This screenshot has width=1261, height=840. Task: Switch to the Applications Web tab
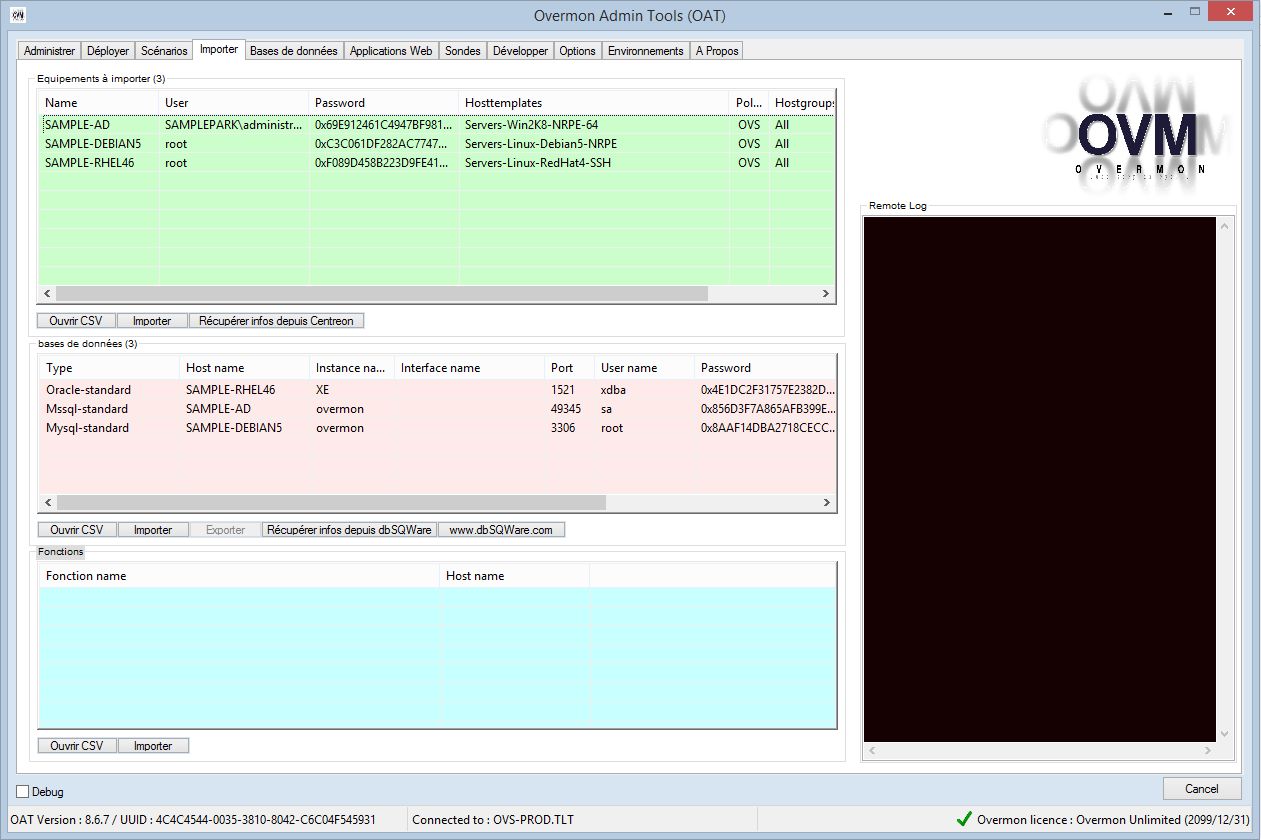(391, 51)
